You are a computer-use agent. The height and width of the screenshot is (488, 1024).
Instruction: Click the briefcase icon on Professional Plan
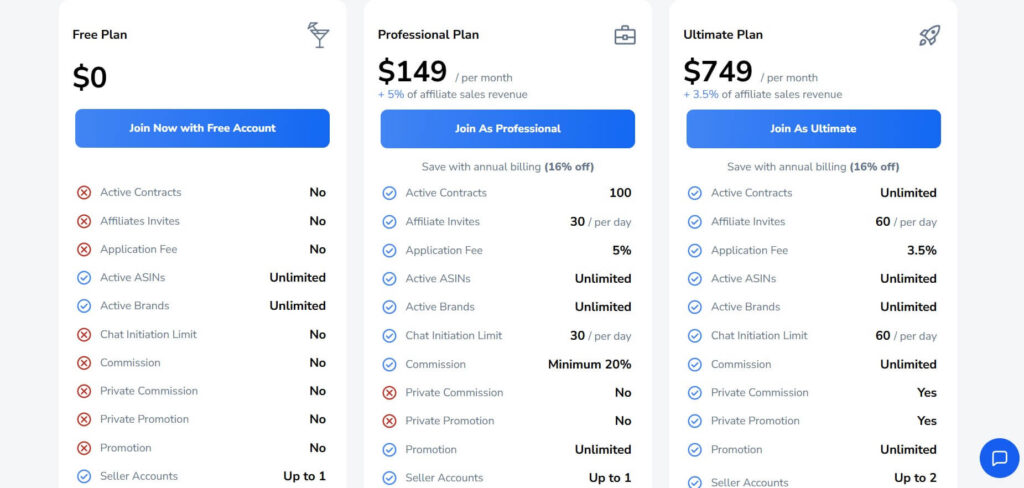pyautogui.click(x=625, y=35)
